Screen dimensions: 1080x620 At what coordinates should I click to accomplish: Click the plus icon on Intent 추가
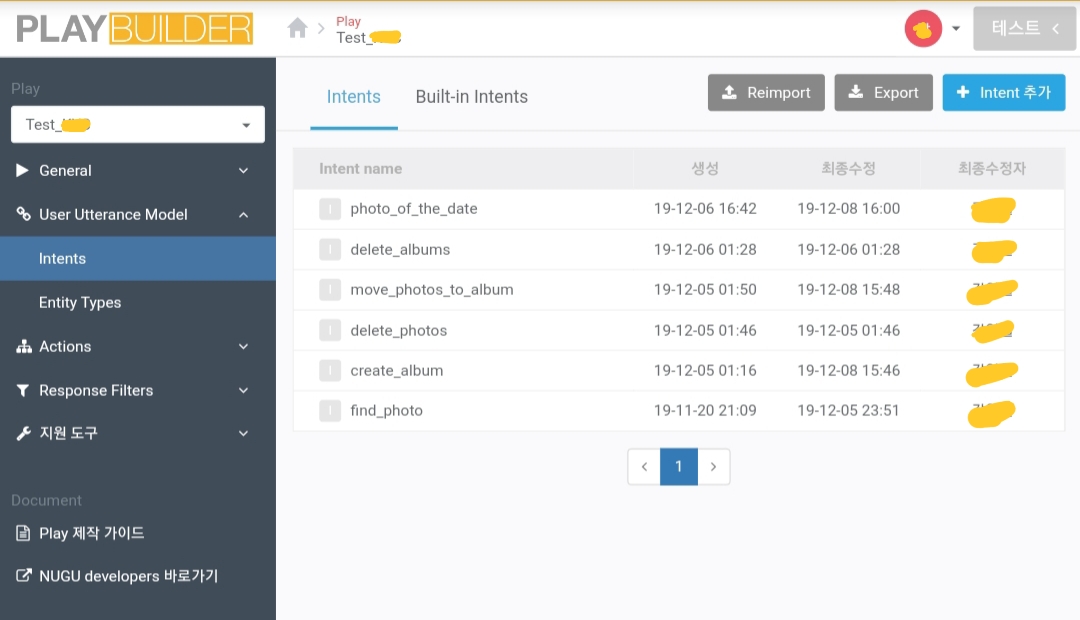click(x=963, y=92)
